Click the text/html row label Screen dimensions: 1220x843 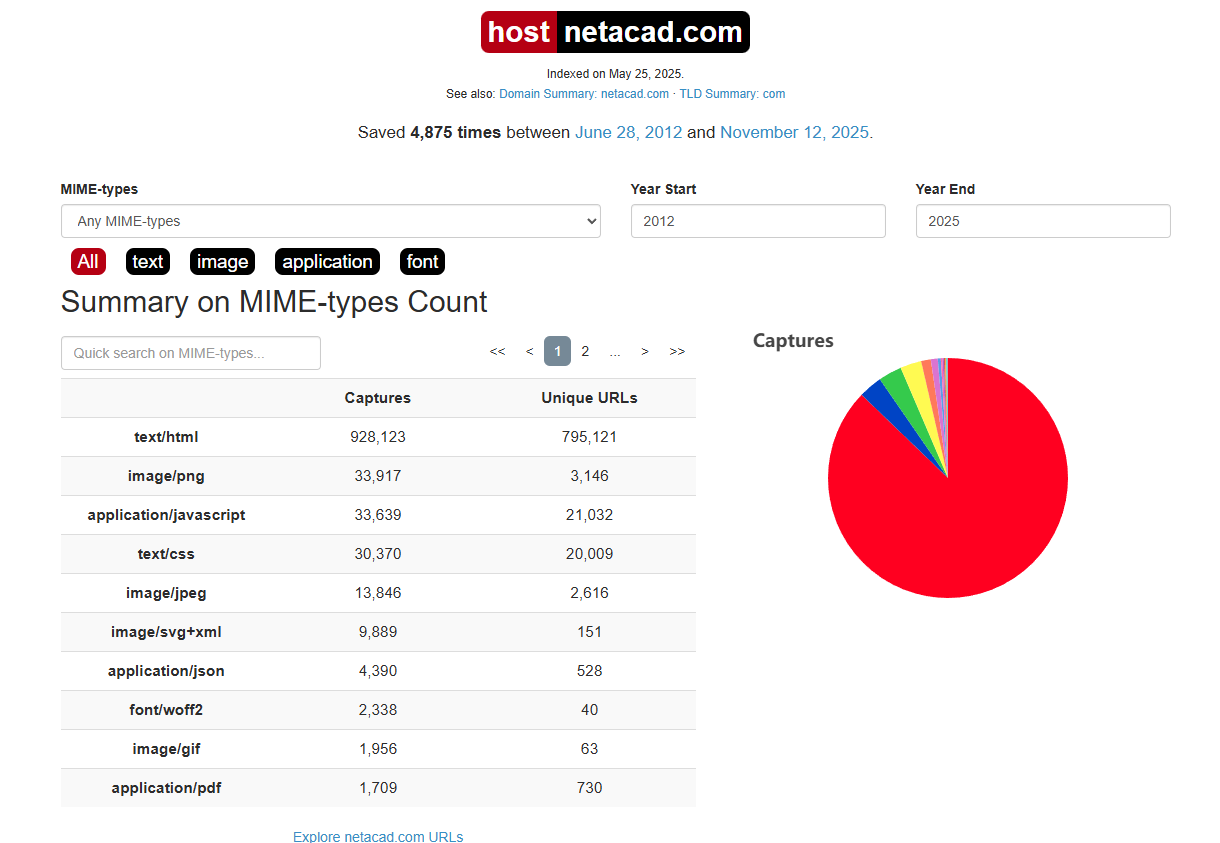coord(166,437)
